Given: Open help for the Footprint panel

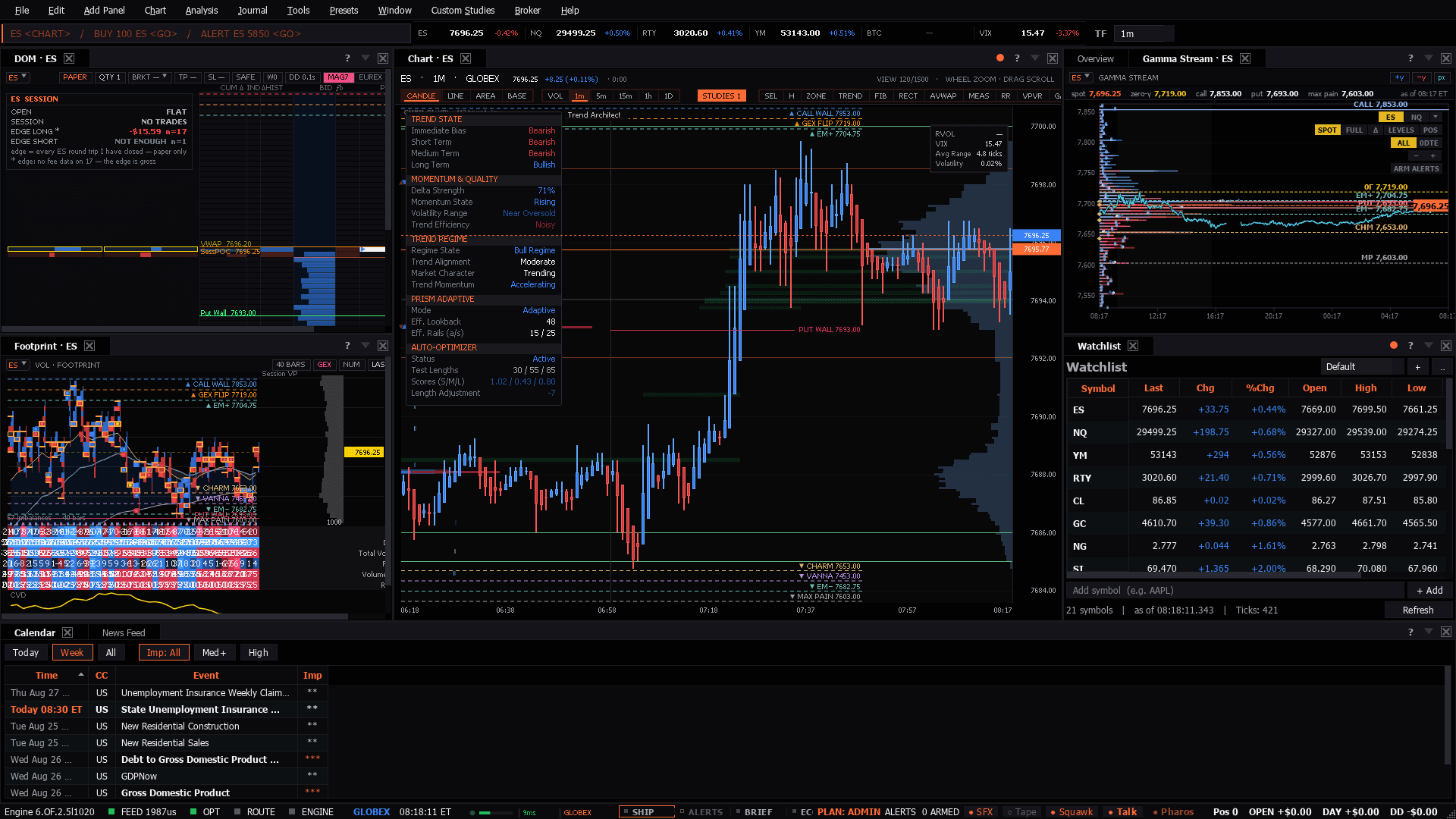Looking at the screenshot, I should pyautogui.click(x=347, y=345).
